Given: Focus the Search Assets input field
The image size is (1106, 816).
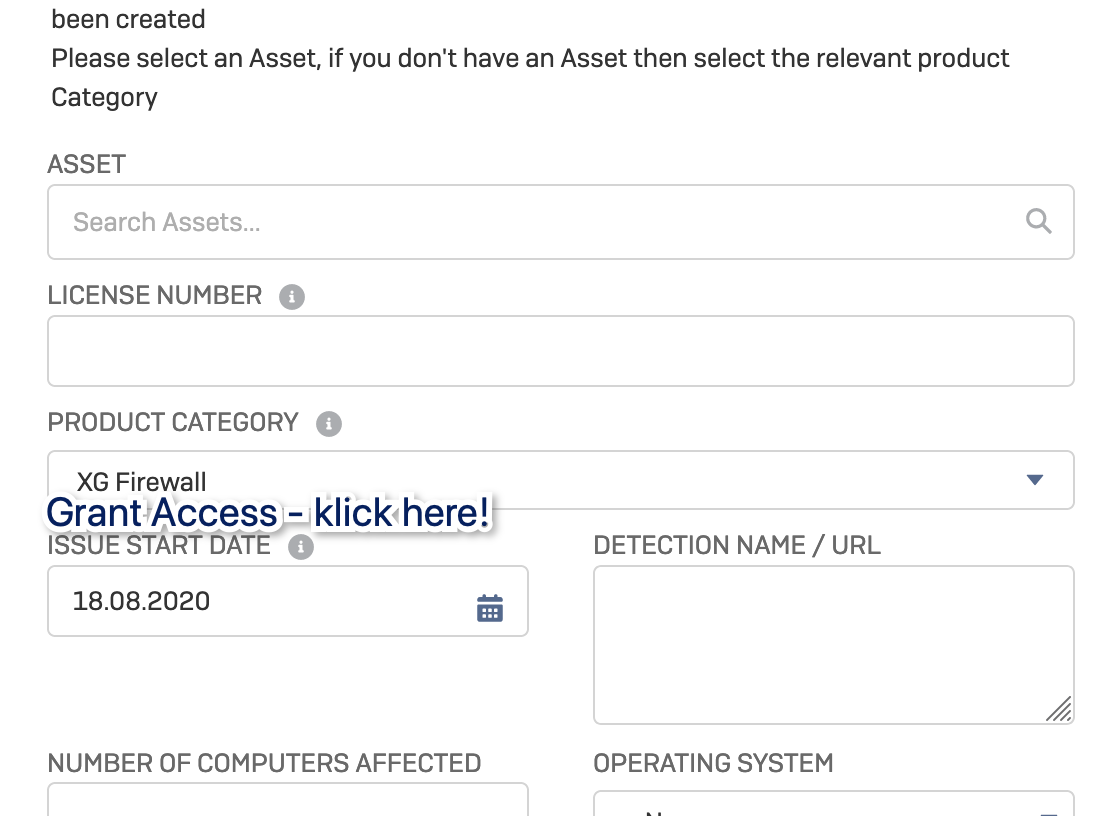Looking at the screenshot, I should (561, 222).
